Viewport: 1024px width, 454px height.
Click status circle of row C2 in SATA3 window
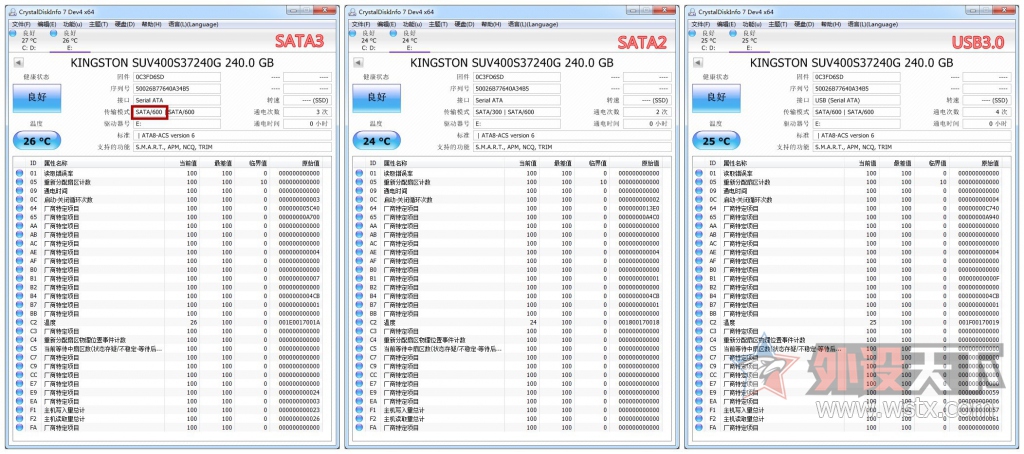[x=20, y=322]
